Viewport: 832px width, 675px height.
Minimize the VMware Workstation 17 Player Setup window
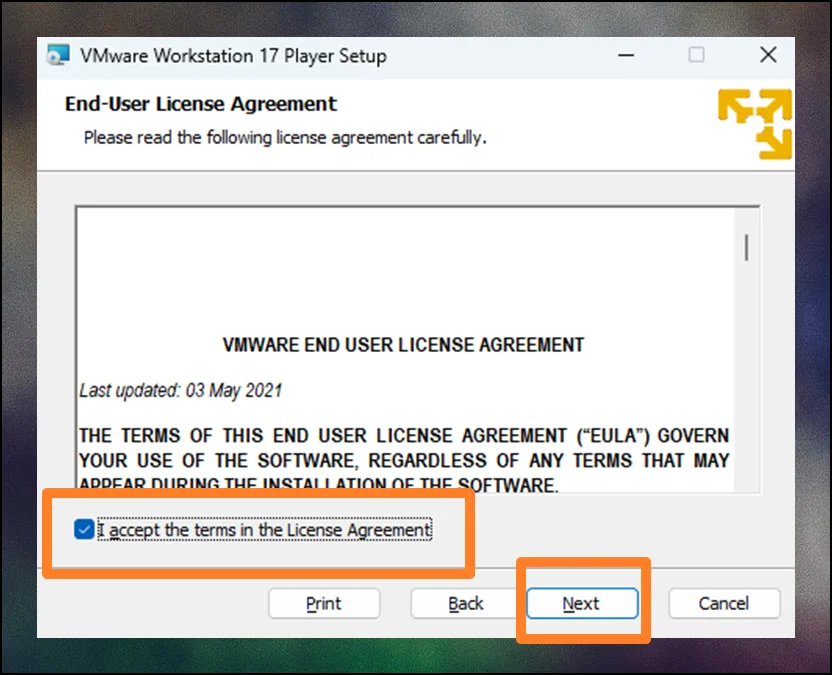point(626,55)
